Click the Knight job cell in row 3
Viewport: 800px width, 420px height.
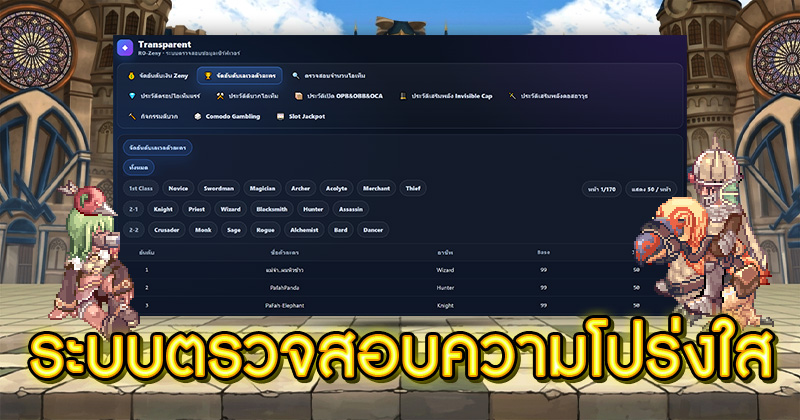[x=445, y=306]
